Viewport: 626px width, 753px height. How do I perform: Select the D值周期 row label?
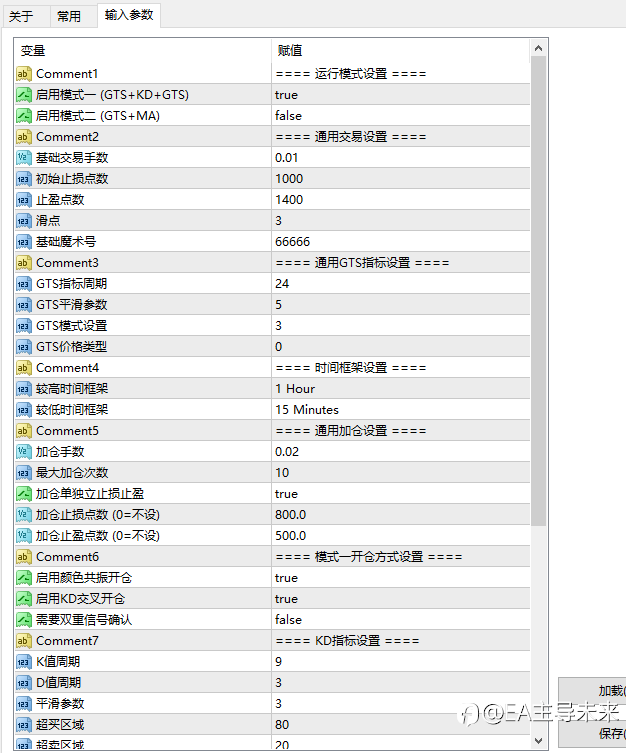(58, 683)
